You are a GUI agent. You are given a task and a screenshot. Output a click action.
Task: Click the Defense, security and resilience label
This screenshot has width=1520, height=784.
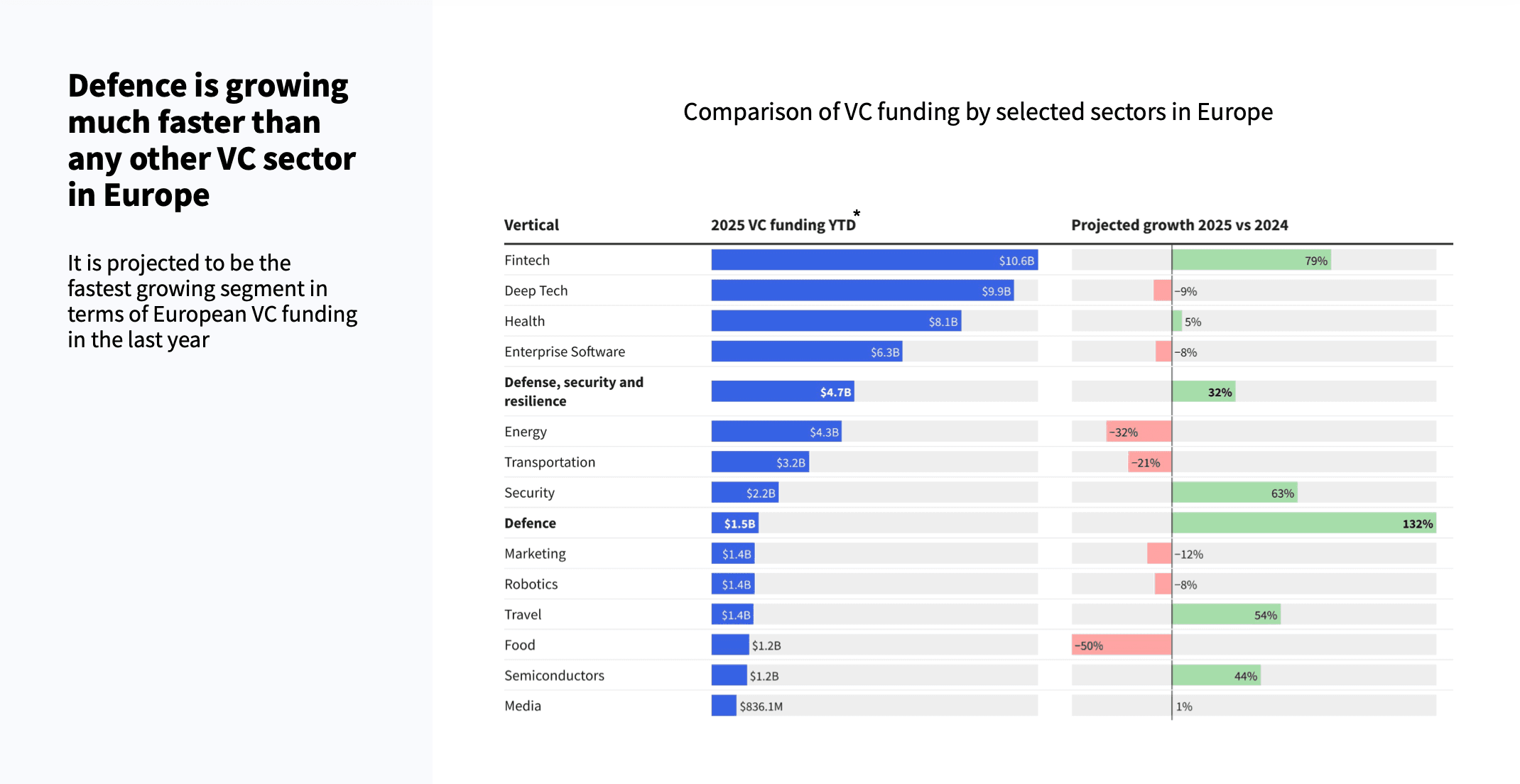coord(573,391)
